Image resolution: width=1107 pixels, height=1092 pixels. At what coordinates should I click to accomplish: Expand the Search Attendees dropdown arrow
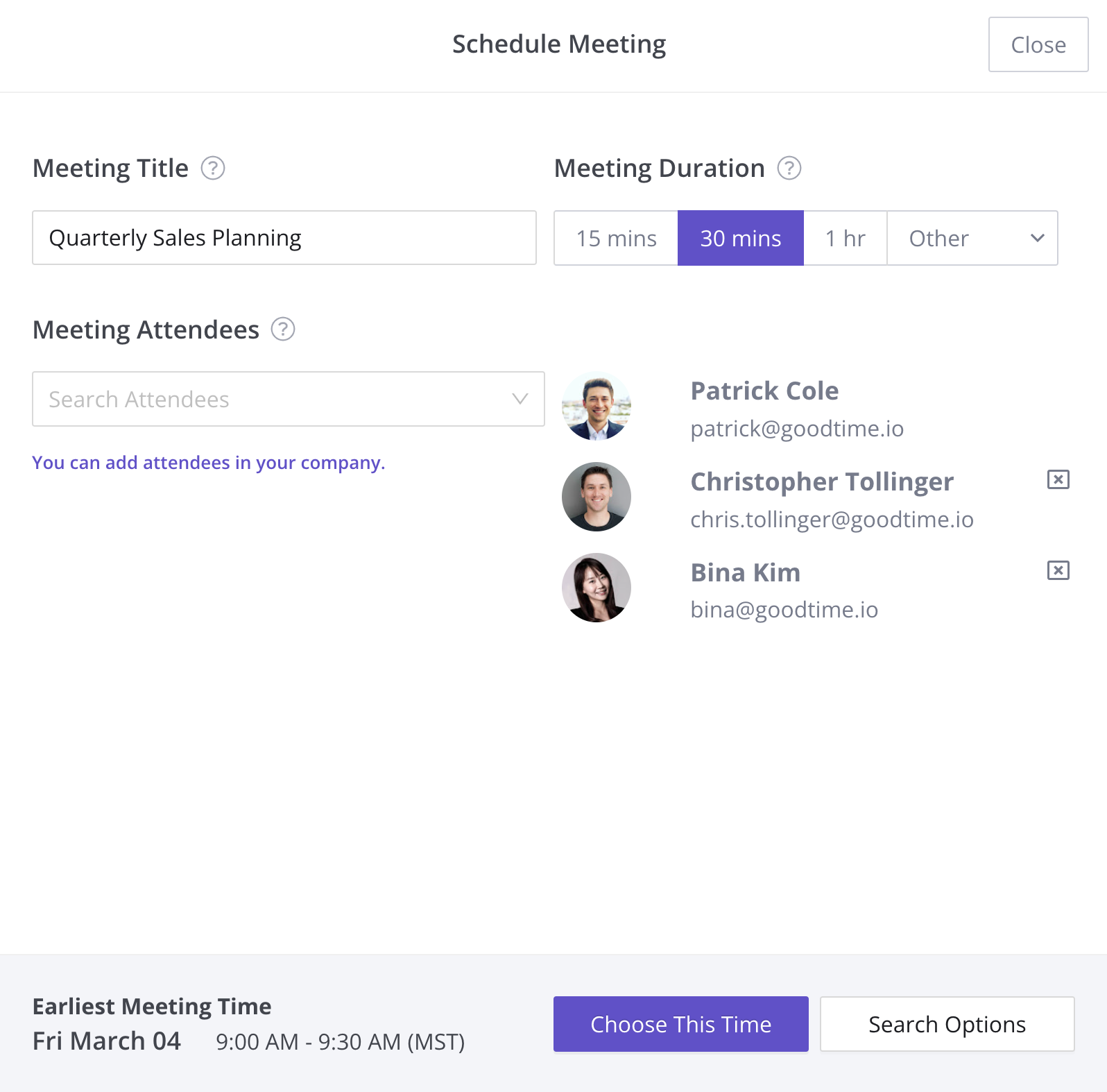[x=520, y=399]
